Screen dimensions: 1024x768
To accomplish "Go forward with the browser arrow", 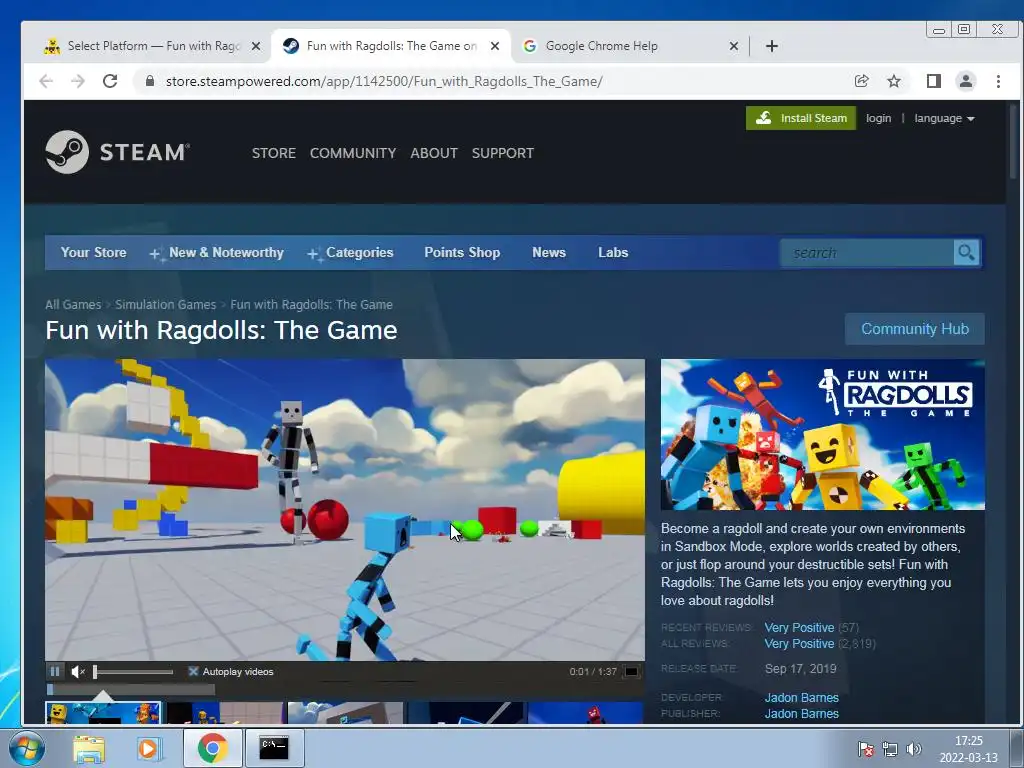I will click(x=78, y=81).
